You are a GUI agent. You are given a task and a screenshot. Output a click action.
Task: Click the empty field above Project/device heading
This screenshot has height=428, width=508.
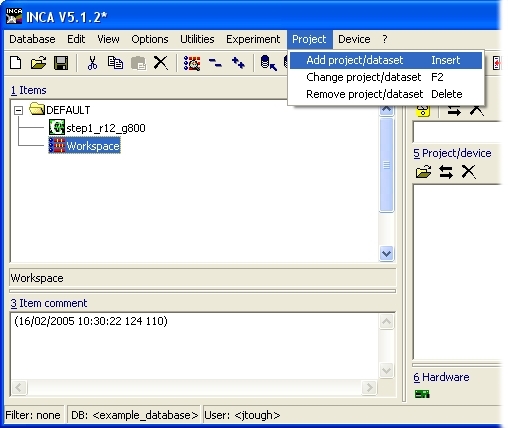(457, 132)
